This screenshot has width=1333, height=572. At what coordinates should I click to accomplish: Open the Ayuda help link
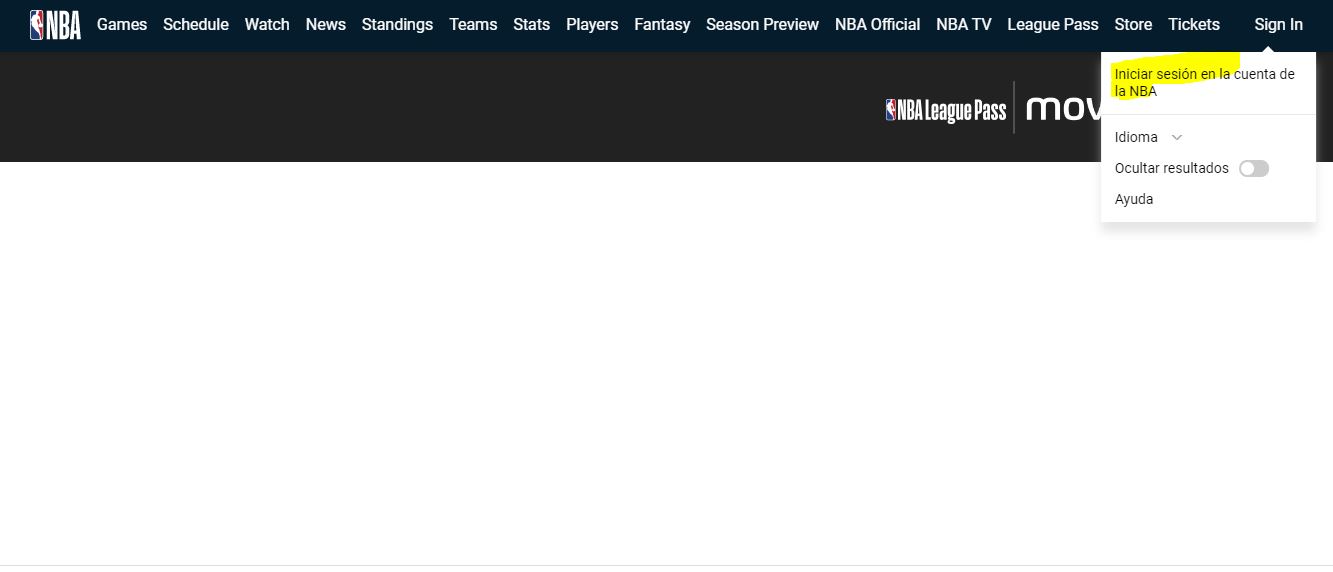[1134, 200]
